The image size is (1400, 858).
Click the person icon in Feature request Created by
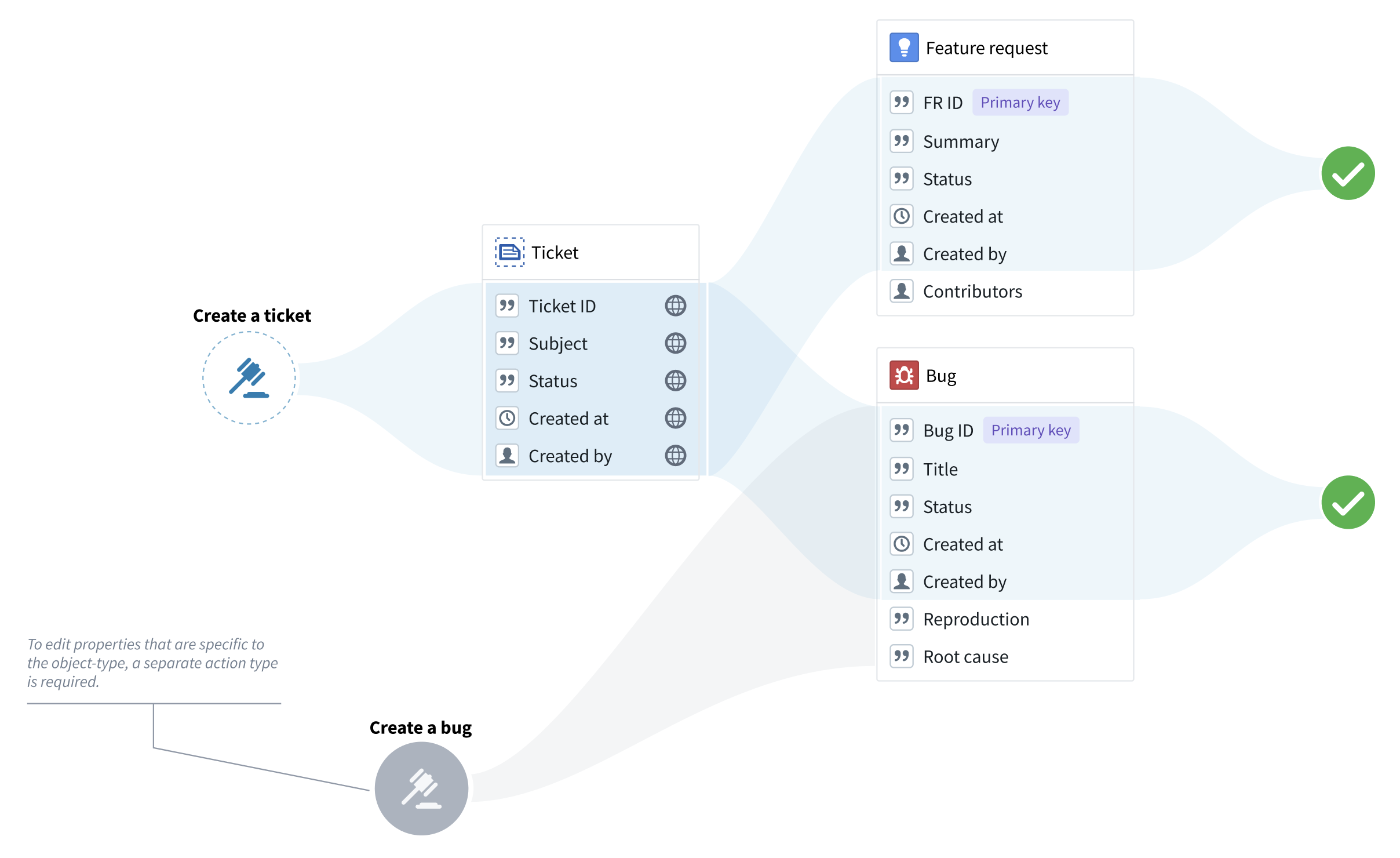click(902, 253)
